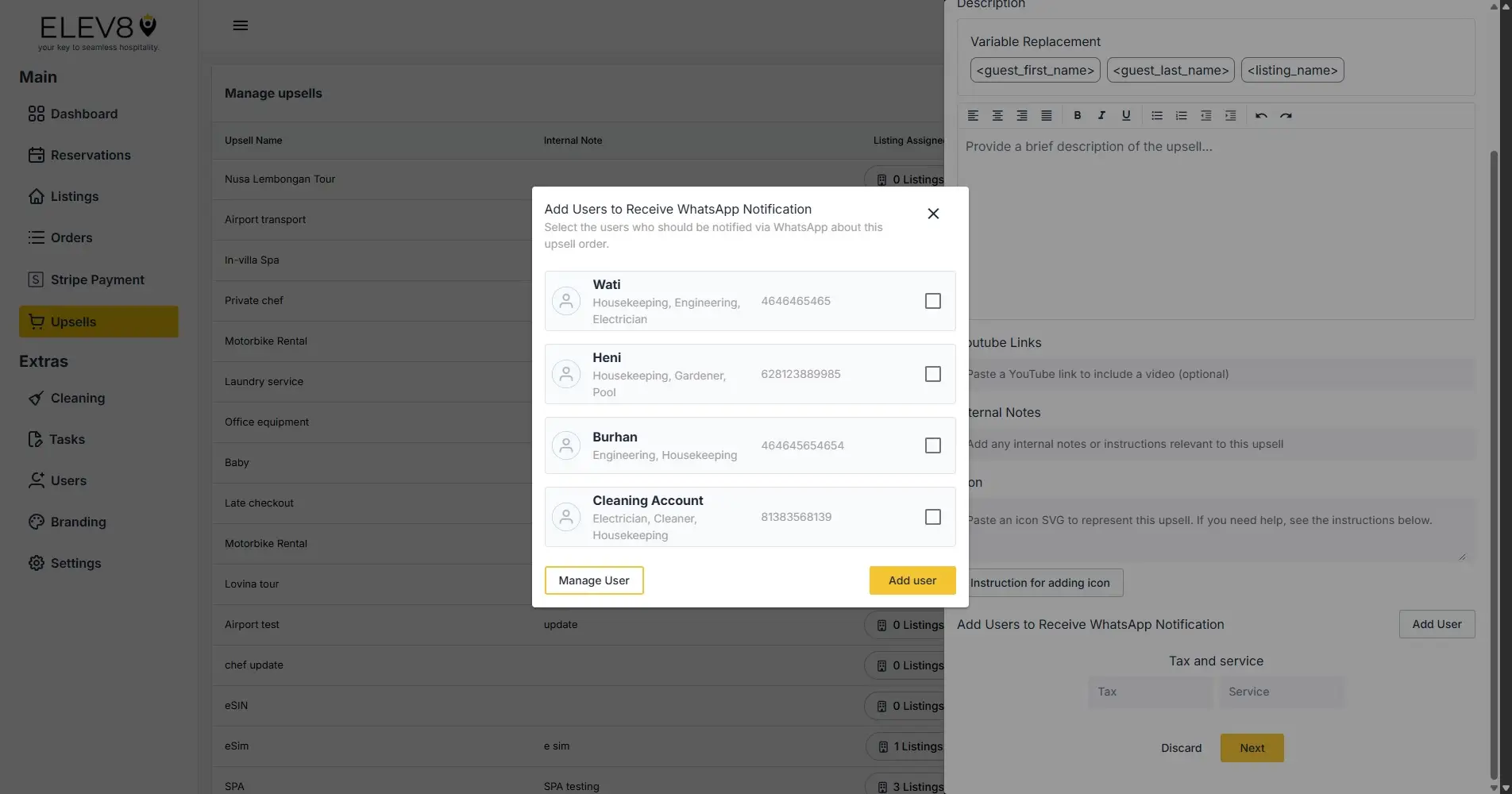Check the checkbox next to Wati
The width and height of the screenshot is (1512, 794).
click(x=932, y=301)
